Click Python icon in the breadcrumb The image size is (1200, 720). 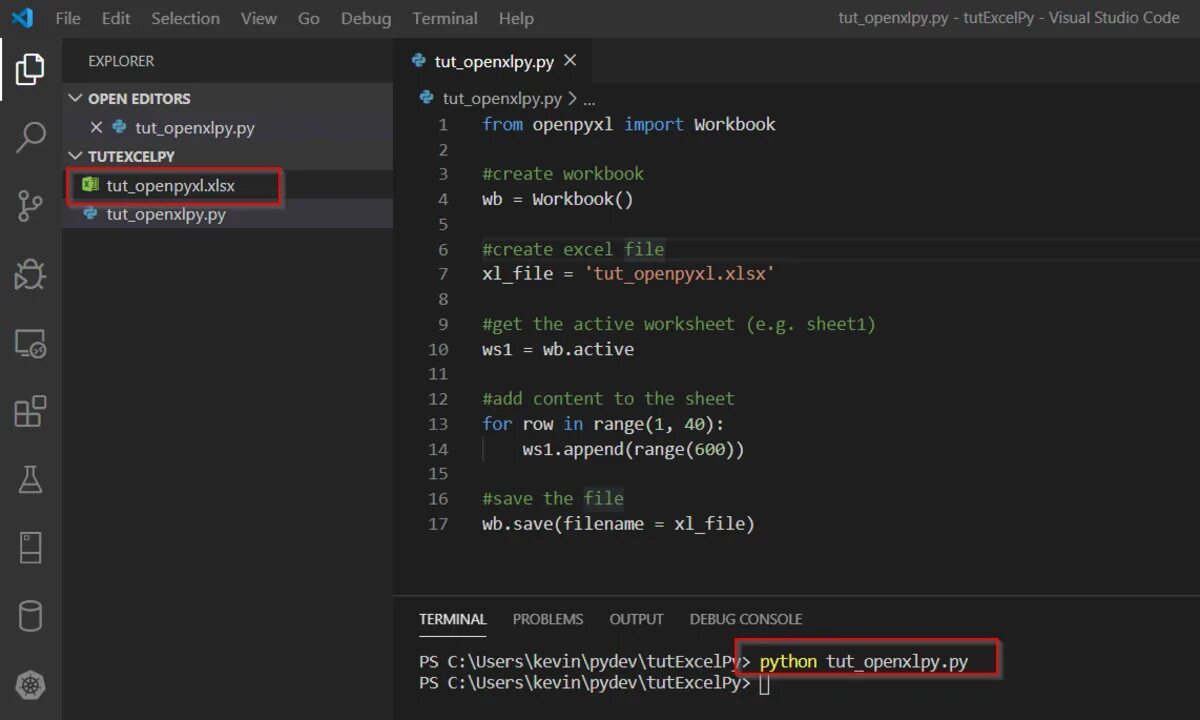point(427,98)
